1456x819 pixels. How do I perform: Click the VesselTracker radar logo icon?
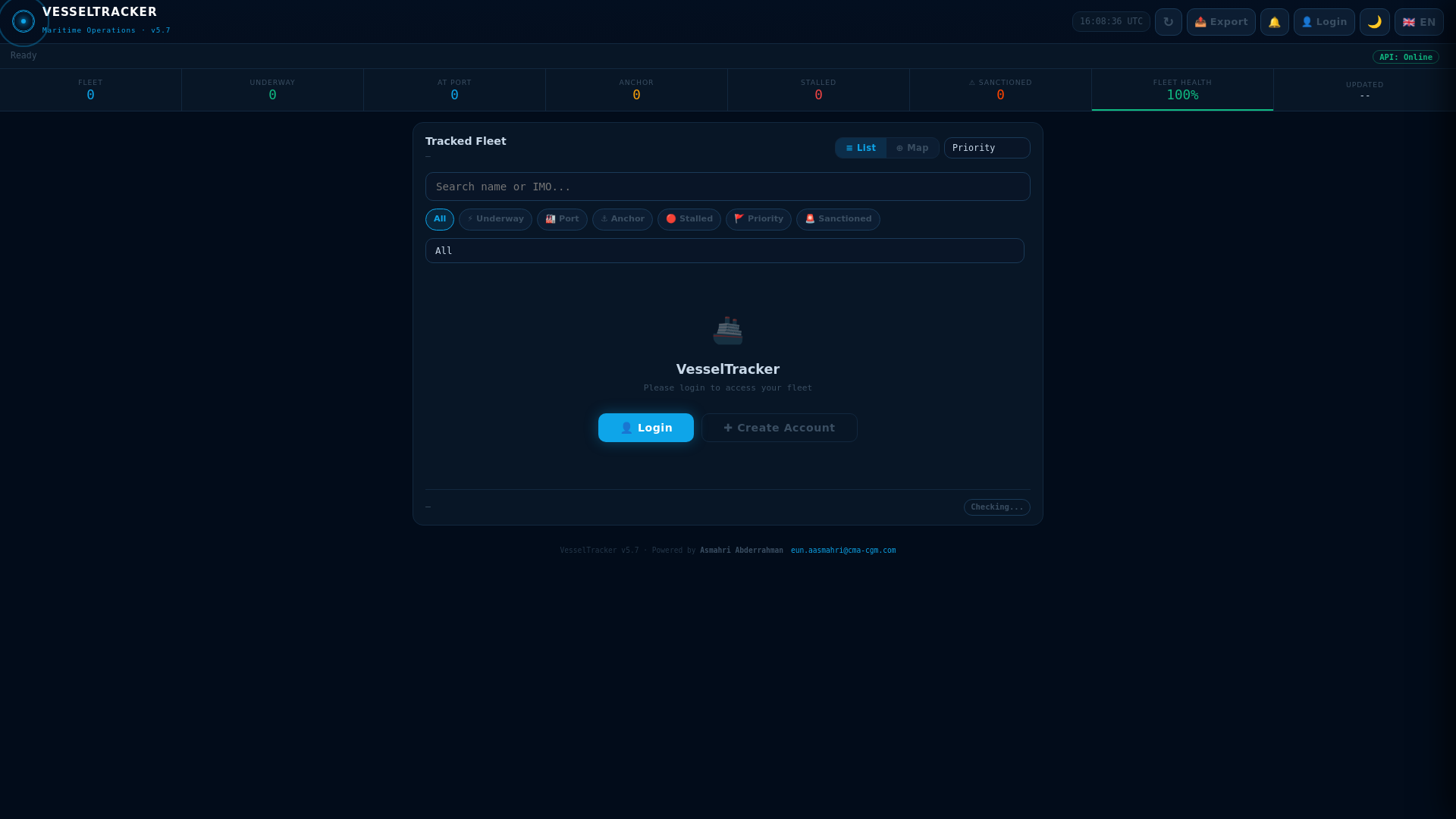24,21
